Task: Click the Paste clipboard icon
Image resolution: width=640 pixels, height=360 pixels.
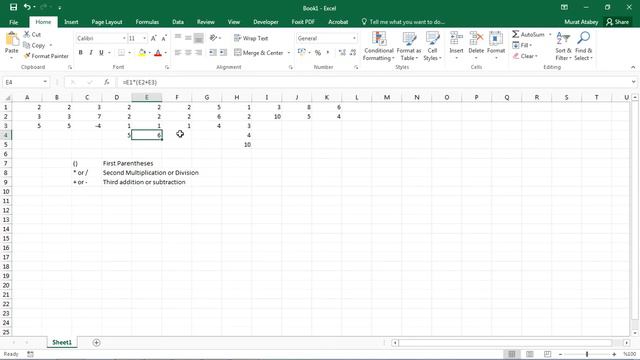Action: 11,39
